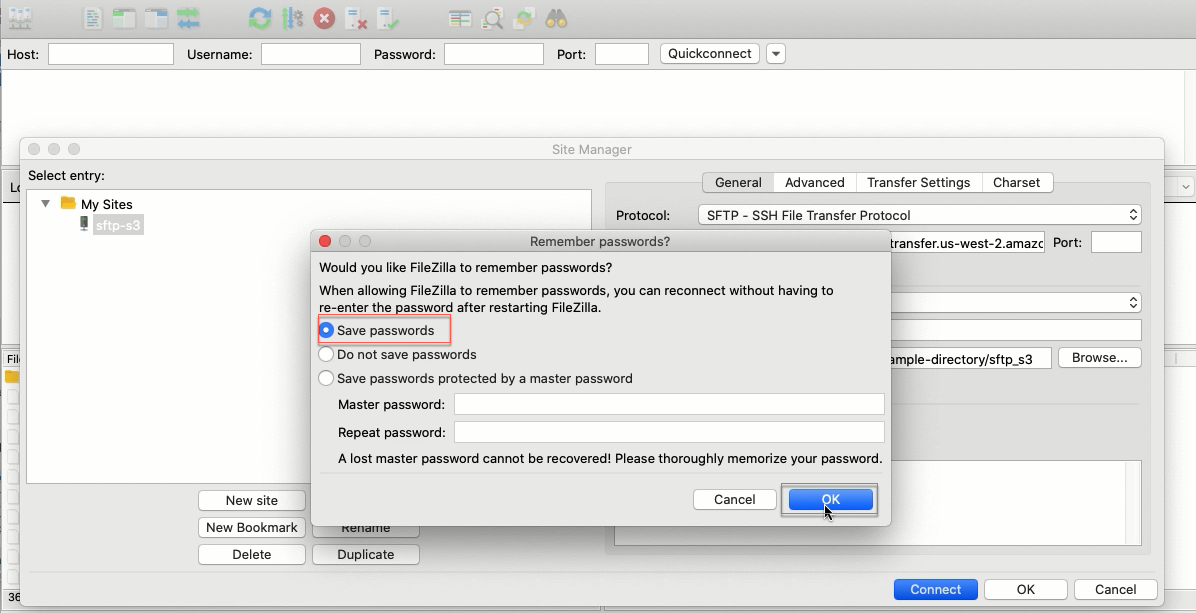Click the Quickconnect Host input field
This screenshot has width=1196, height=613.
click(x=111, y=54)
